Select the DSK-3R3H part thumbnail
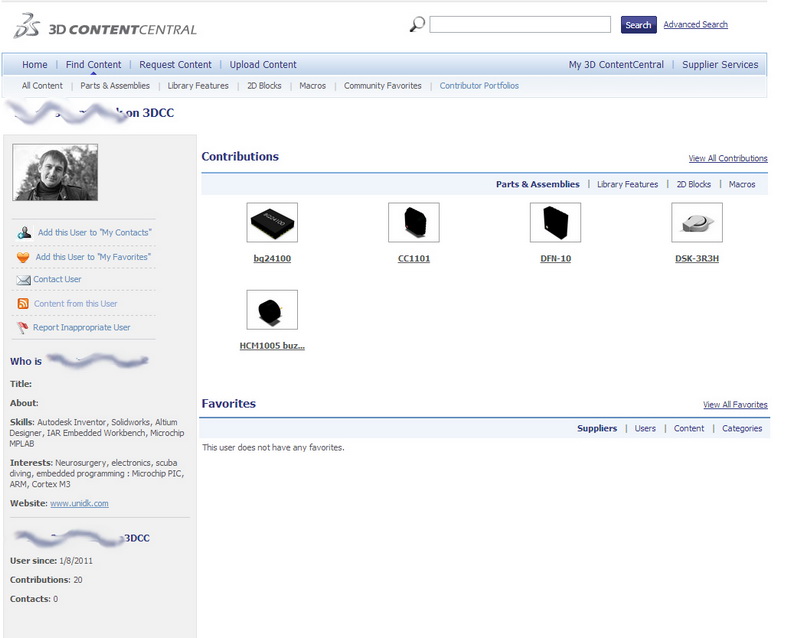 pyautogui.click(x=697, y=223)
